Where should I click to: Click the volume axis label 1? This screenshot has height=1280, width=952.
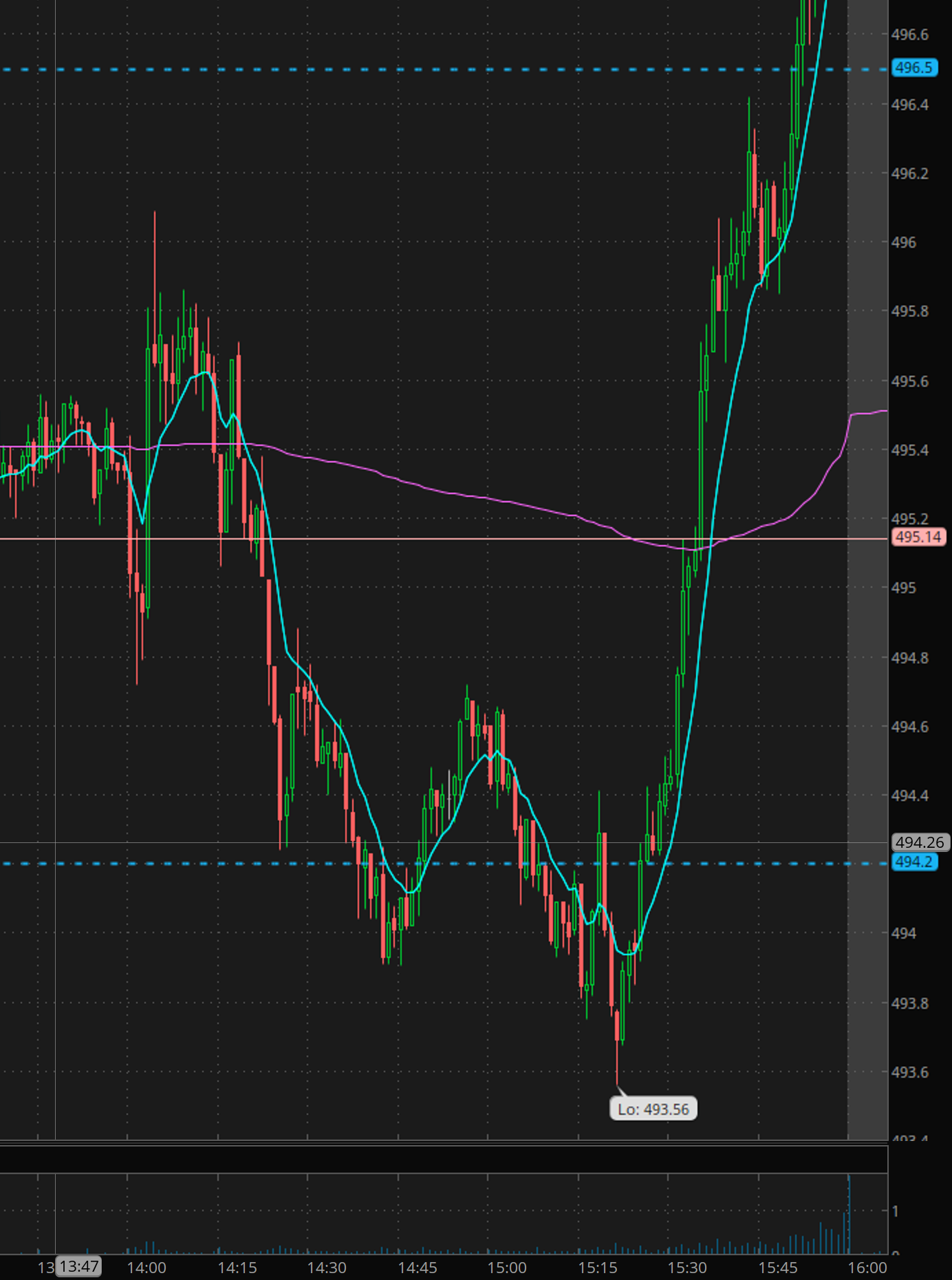[x=895, y=1211]
